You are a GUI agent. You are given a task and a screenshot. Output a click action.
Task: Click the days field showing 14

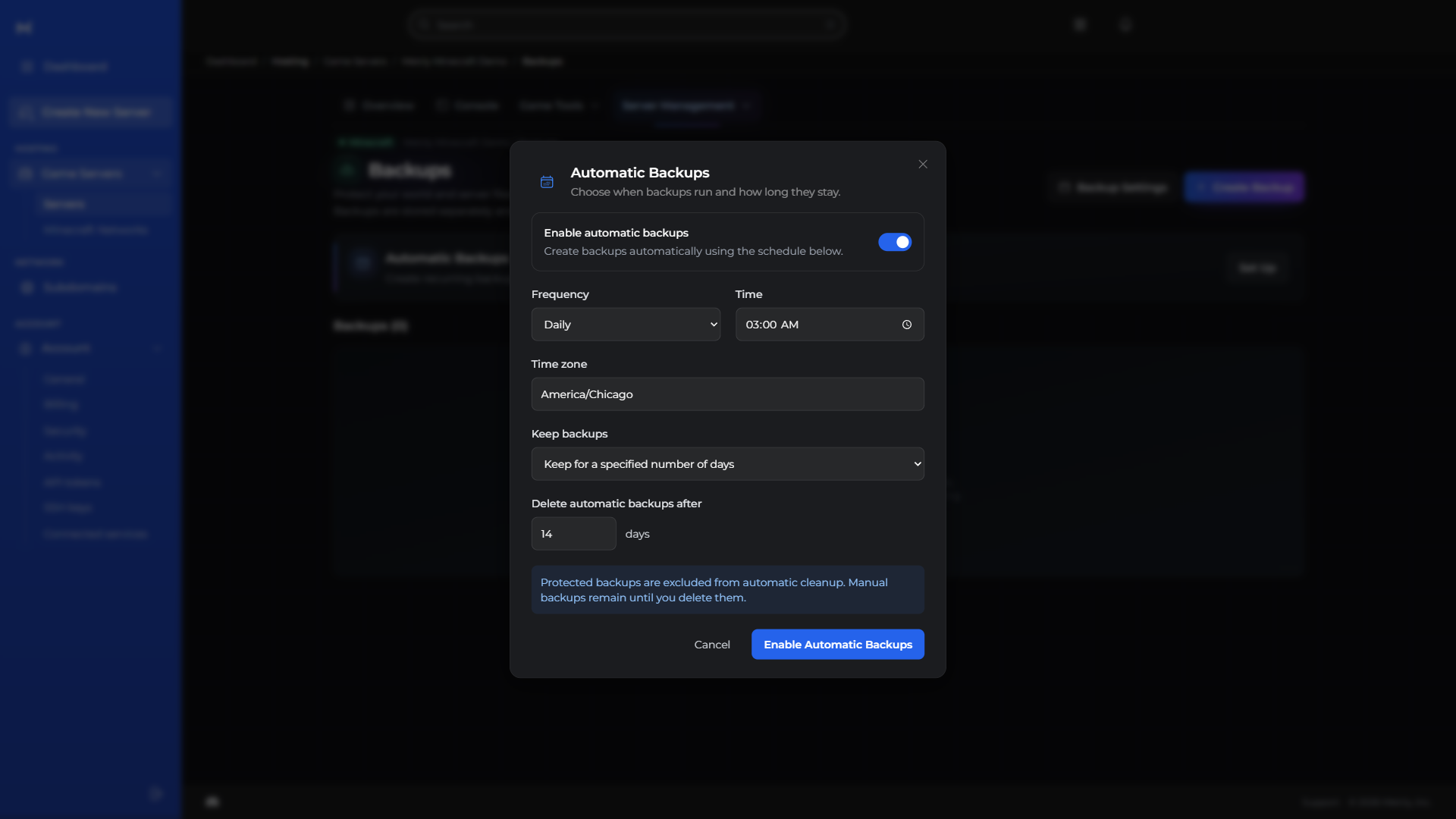click(x=573, y=534)
